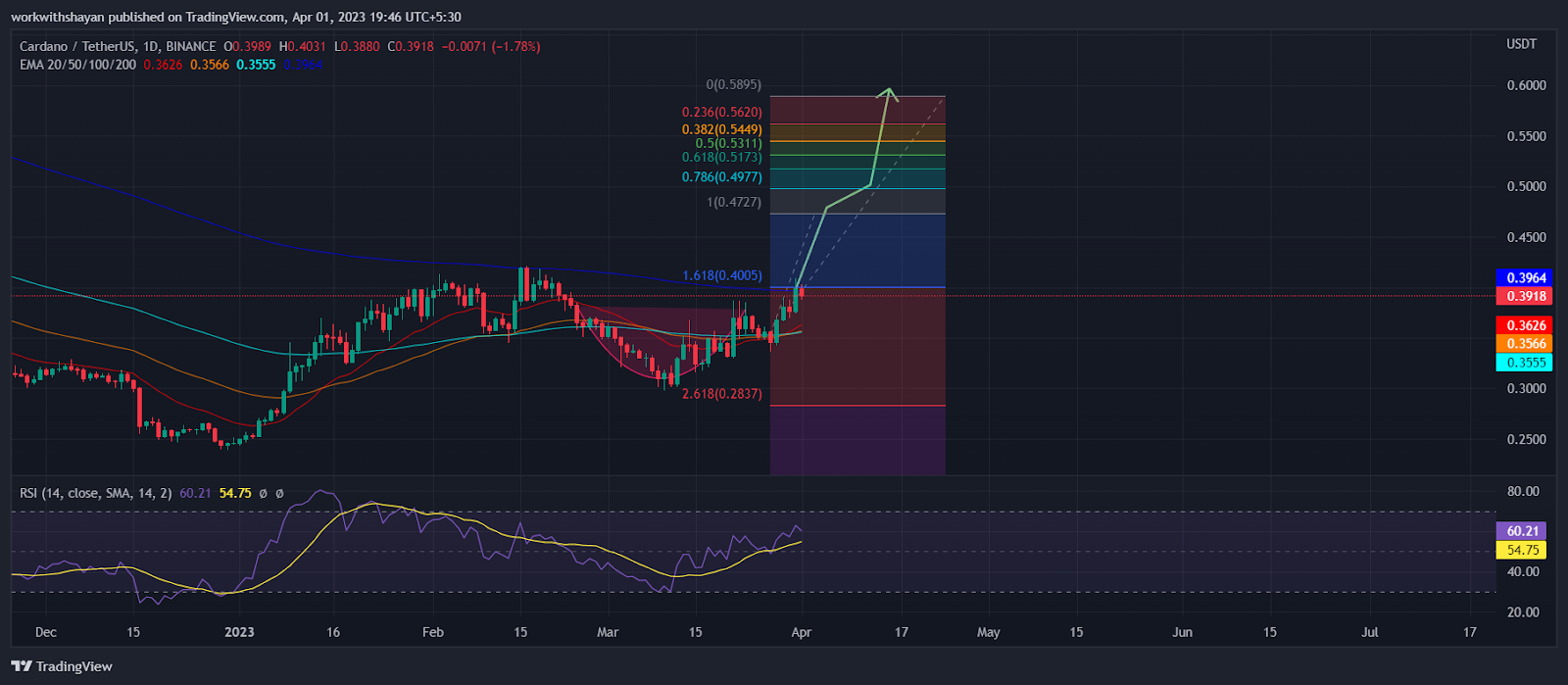The image size is (1568, 685).
Task: Click the 0.2500 price axis label
Action: click(1526, 440)
